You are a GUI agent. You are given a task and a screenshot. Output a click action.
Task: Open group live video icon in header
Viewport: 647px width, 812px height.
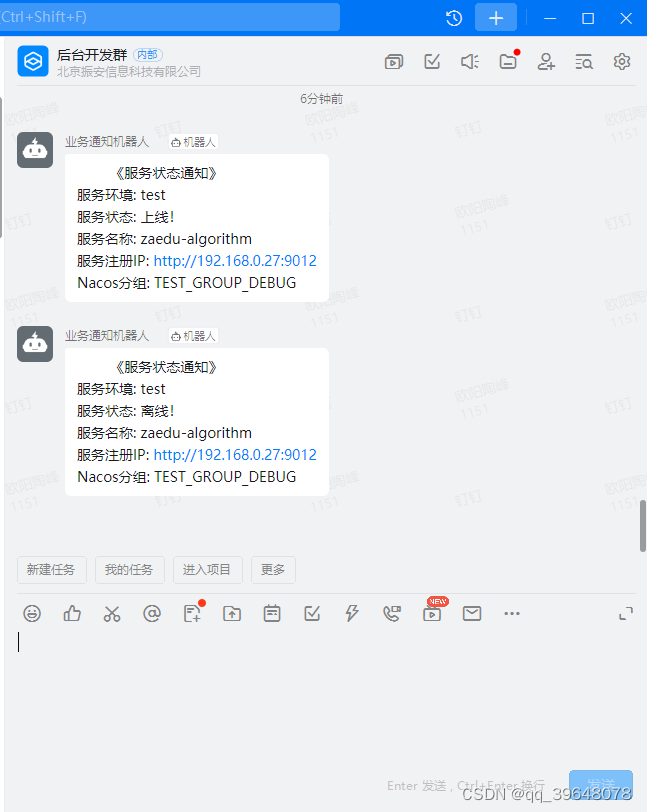[394, 62]
